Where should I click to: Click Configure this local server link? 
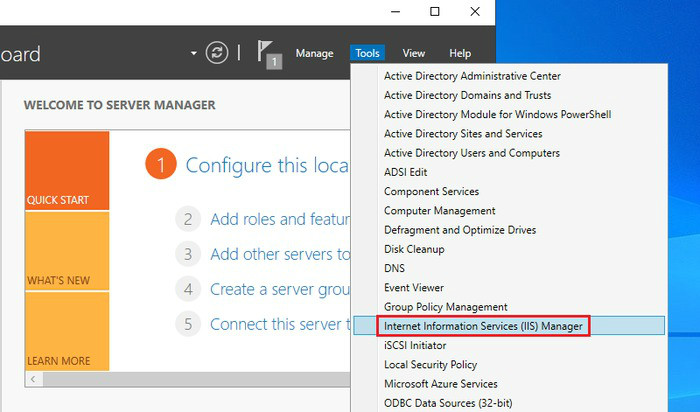[x=267, y=165]
